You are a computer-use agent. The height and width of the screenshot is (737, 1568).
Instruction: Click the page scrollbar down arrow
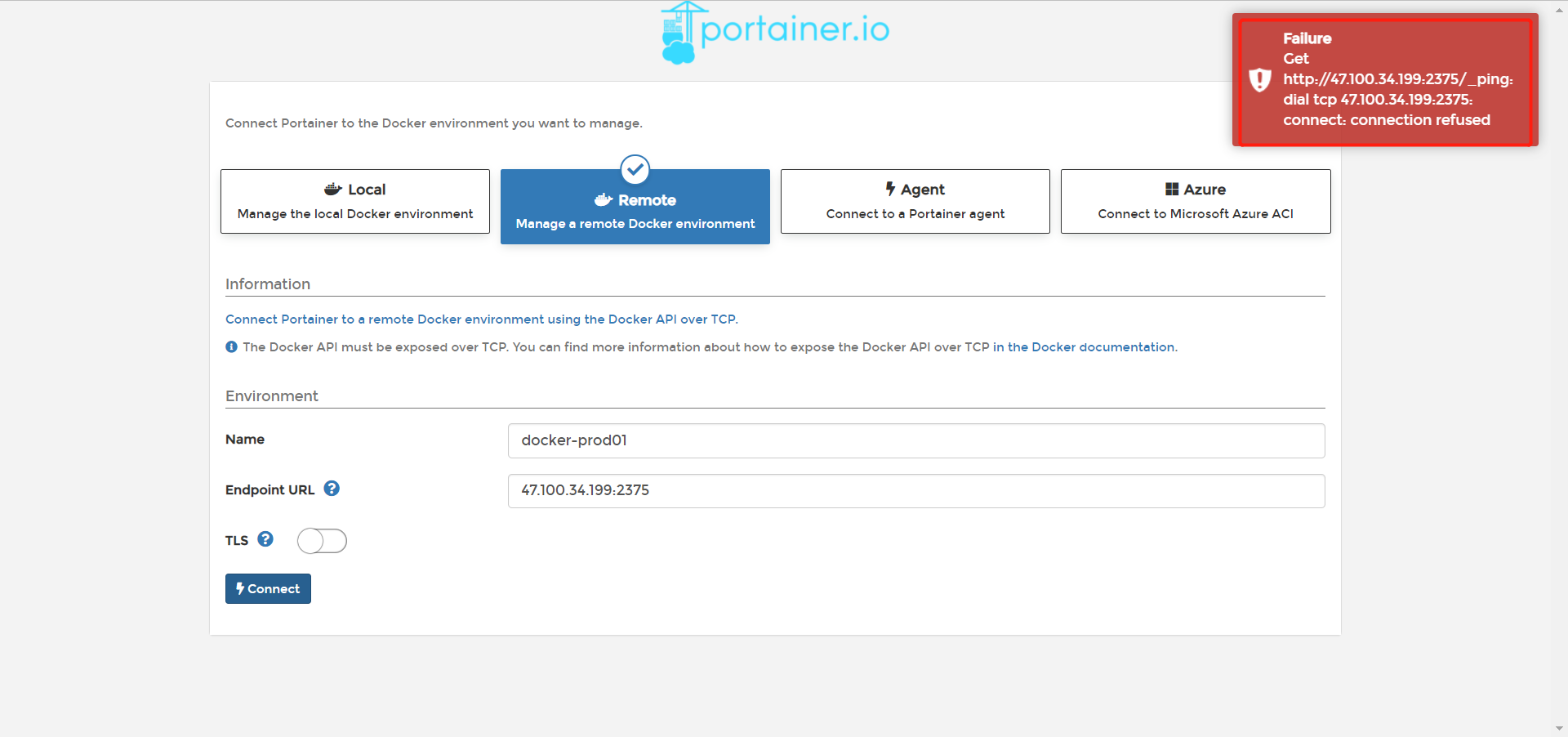(1560, 729)
